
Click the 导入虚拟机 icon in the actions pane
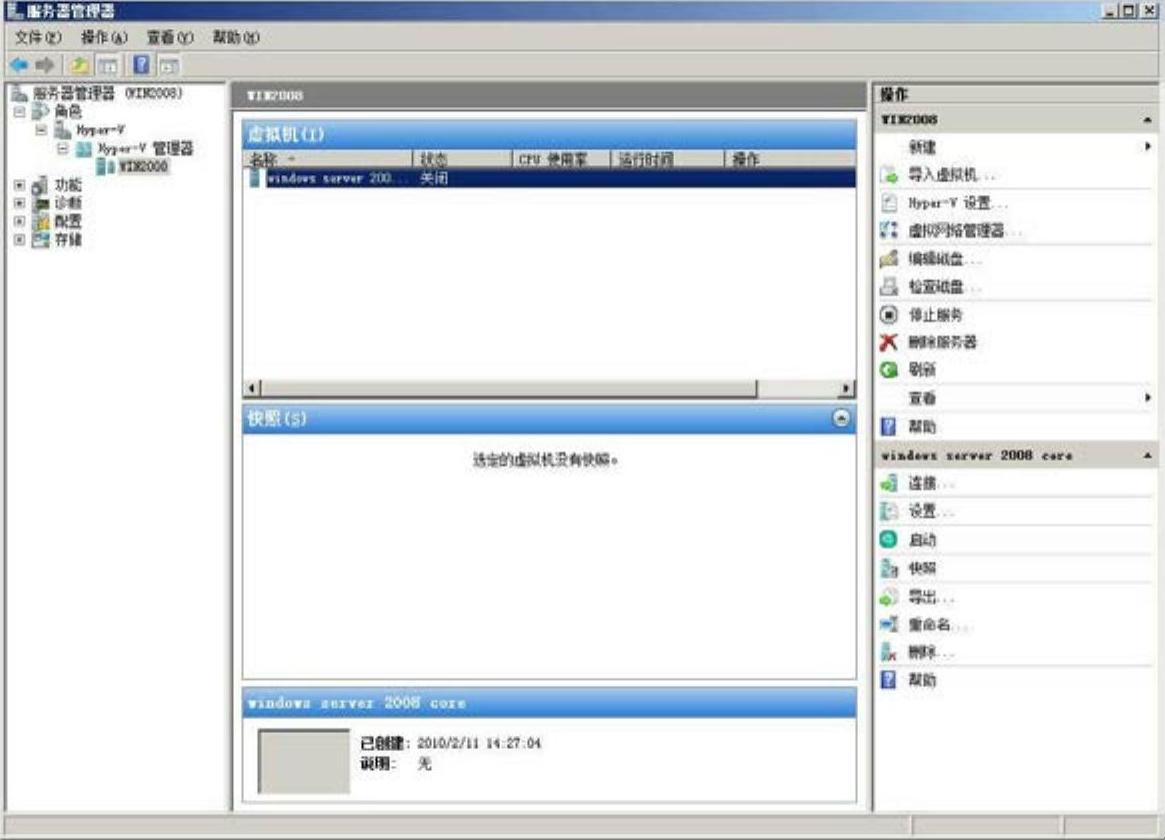(889, 175)
